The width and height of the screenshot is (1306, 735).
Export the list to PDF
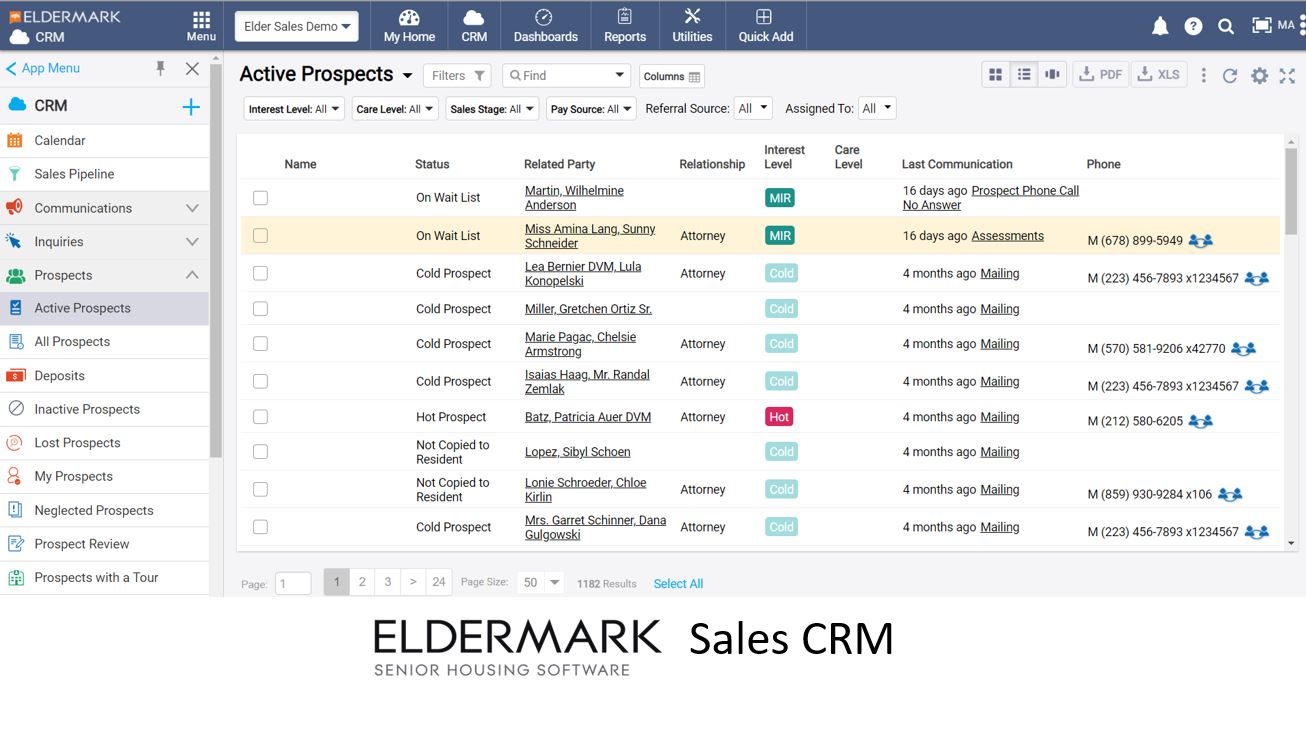pyautogui.click(x=1100, y=75)
